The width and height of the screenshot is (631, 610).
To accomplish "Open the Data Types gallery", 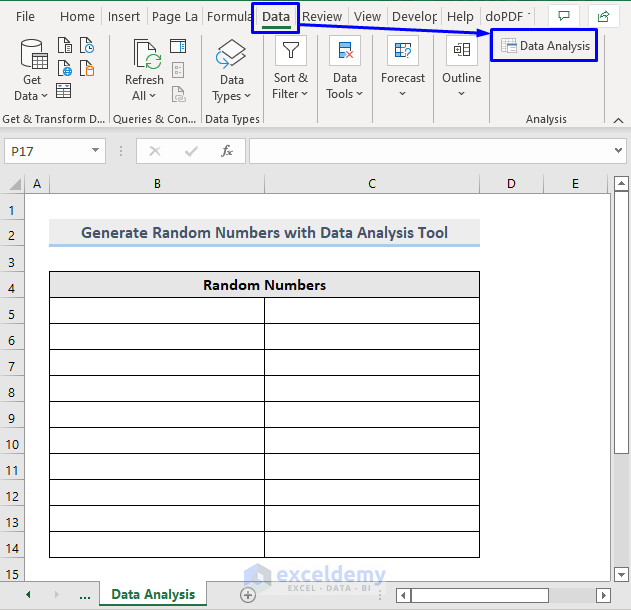I will point(231,71).
